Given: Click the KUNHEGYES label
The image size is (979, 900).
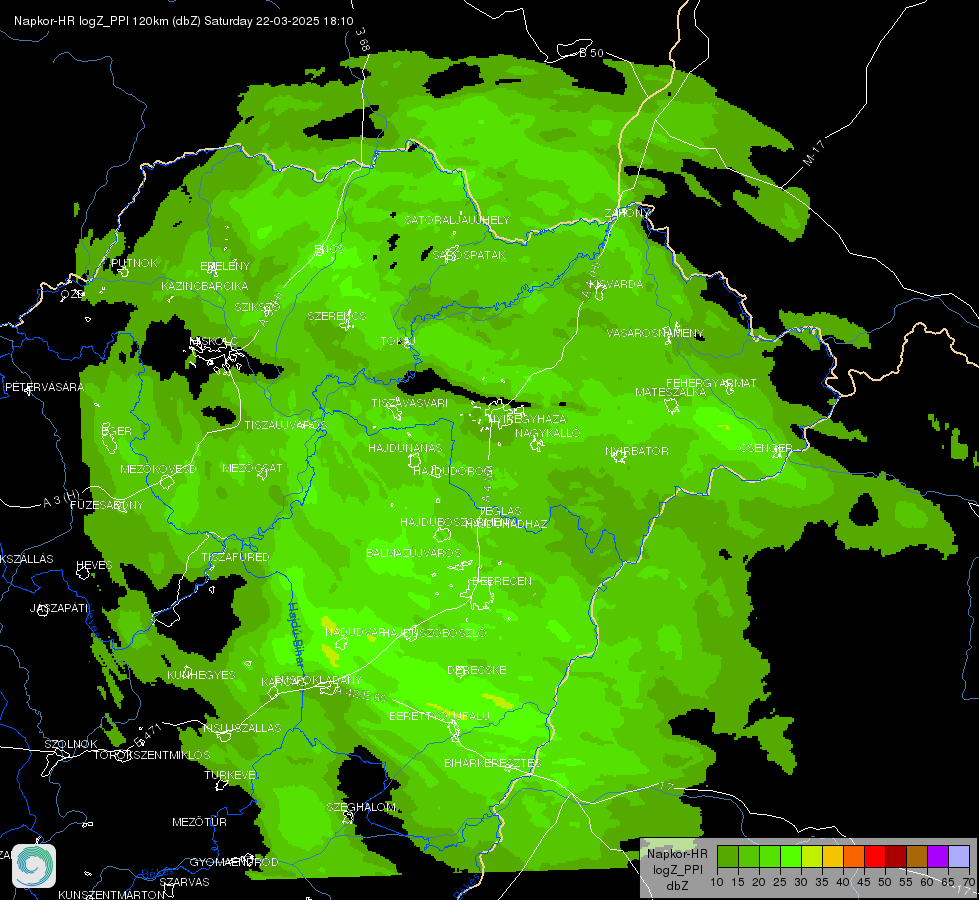Looking at the screenshot, I should click(201, 675).
